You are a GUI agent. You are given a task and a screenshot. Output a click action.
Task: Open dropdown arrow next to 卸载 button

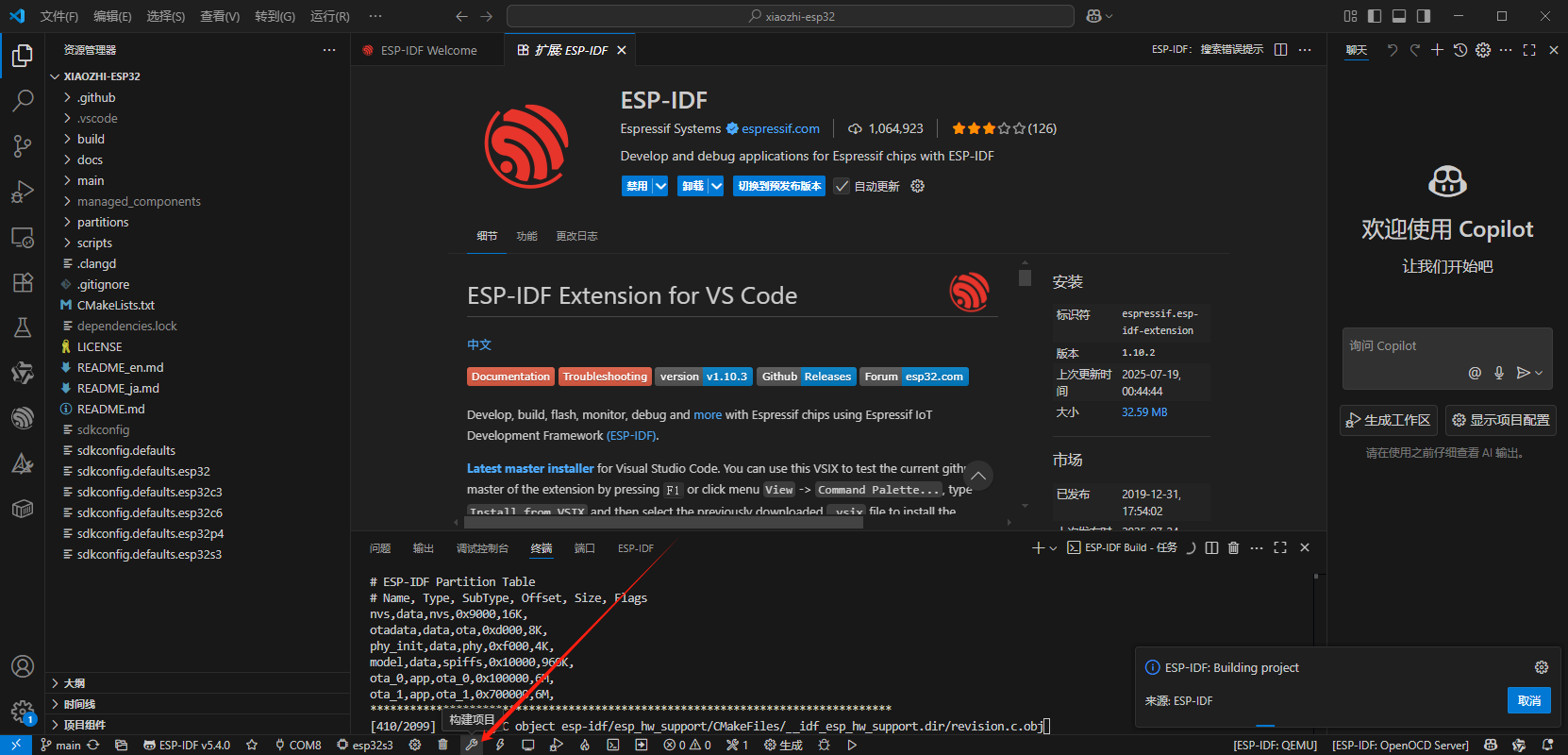[716, 186]
